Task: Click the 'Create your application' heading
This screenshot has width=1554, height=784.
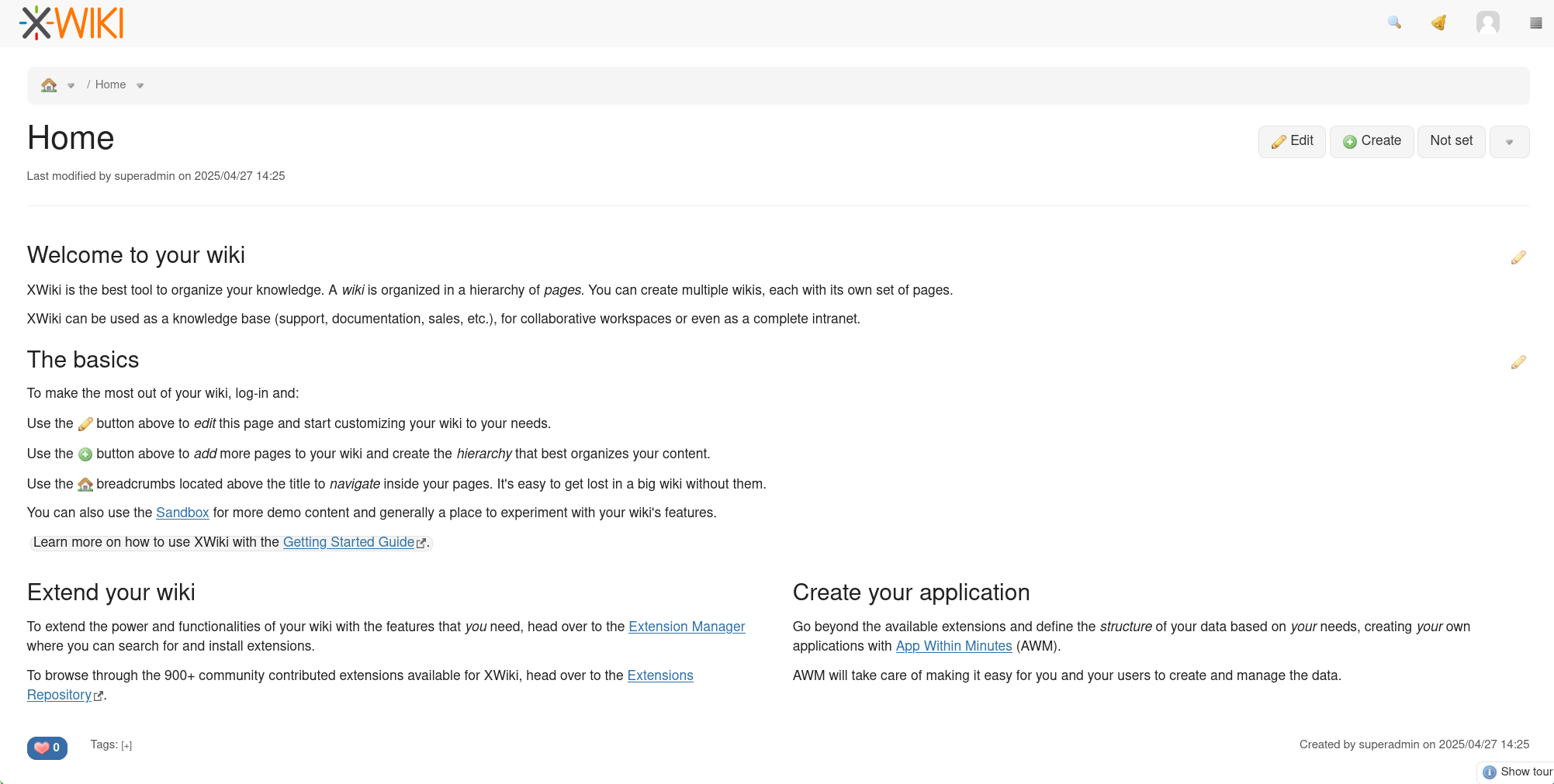Action: (x=911, y=592)
